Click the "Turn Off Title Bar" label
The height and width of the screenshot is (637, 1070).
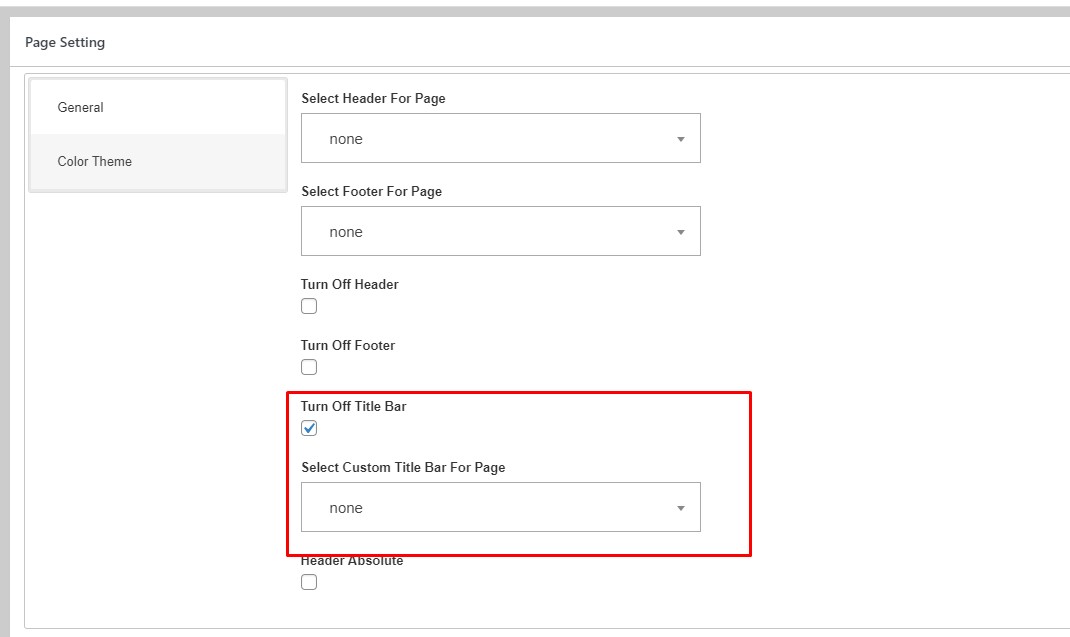[353, 406]
